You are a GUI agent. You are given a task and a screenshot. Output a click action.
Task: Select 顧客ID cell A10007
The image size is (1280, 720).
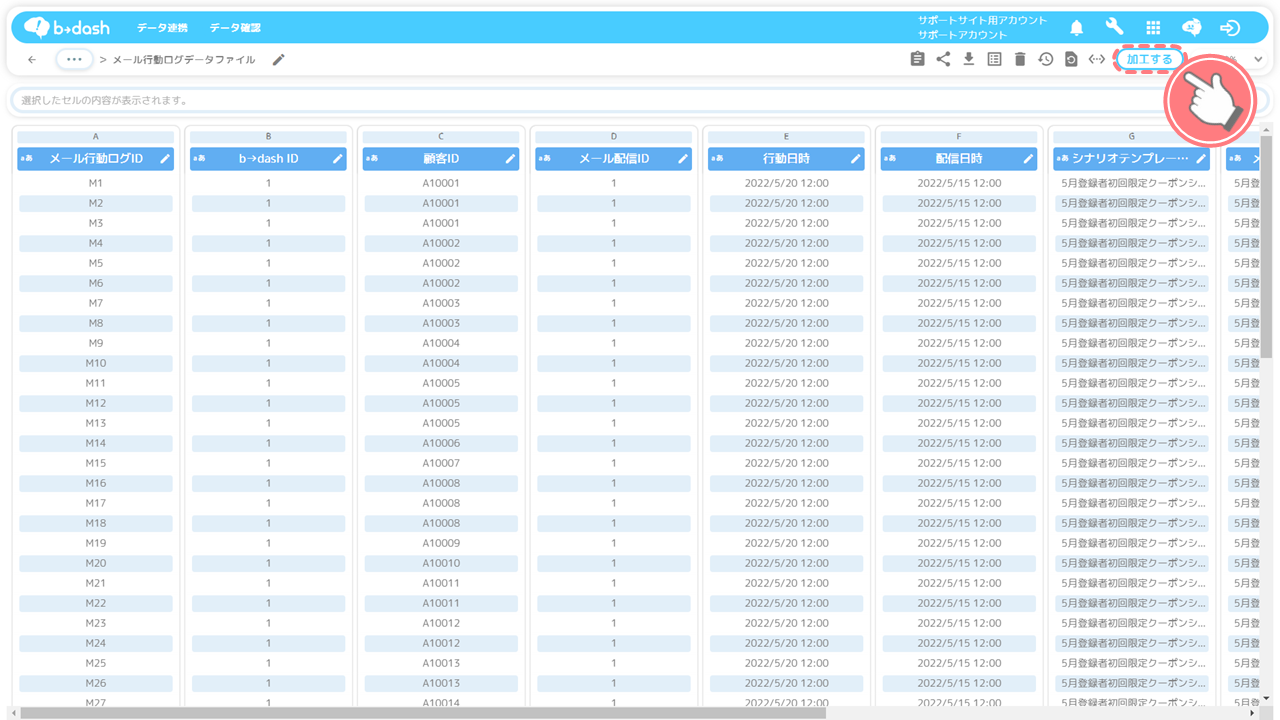tap(441, 463)
